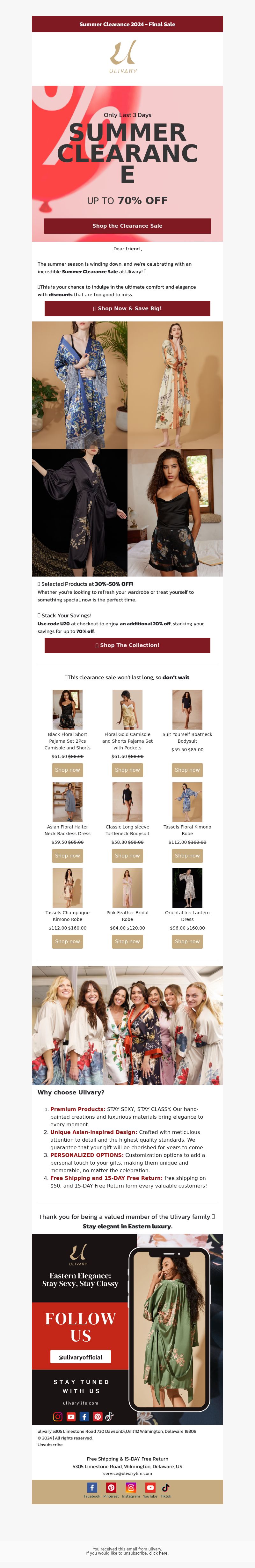Open the YouTube icon in tan footer
The image size is (255, 1568).
point(150,1487)
